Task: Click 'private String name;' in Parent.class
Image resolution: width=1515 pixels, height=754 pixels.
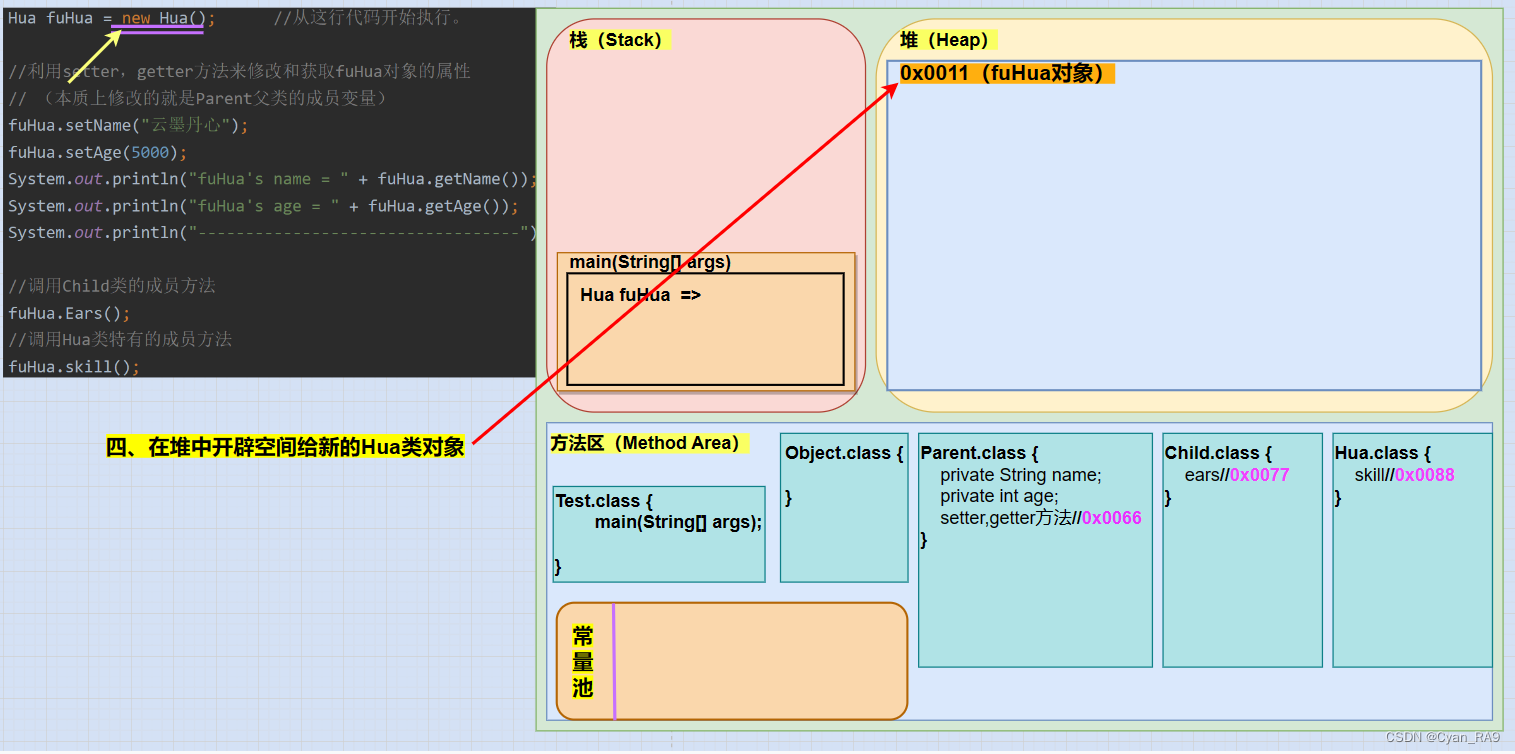Action: click(x=1021, y=475)
